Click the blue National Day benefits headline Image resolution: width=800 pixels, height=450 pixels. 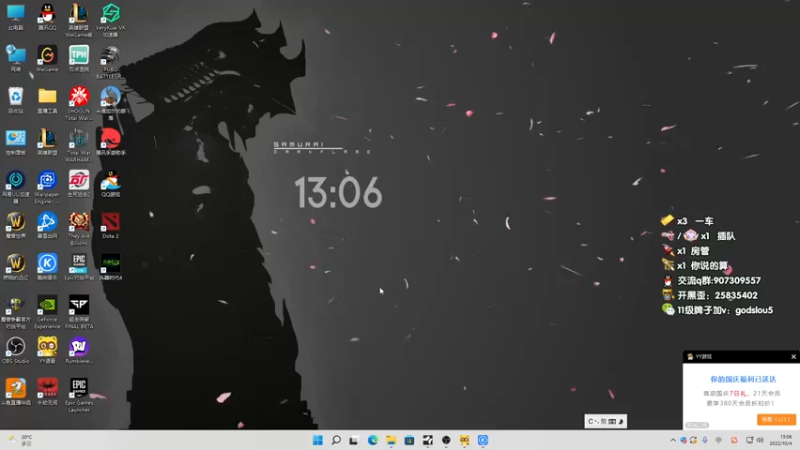coord(743,379)
